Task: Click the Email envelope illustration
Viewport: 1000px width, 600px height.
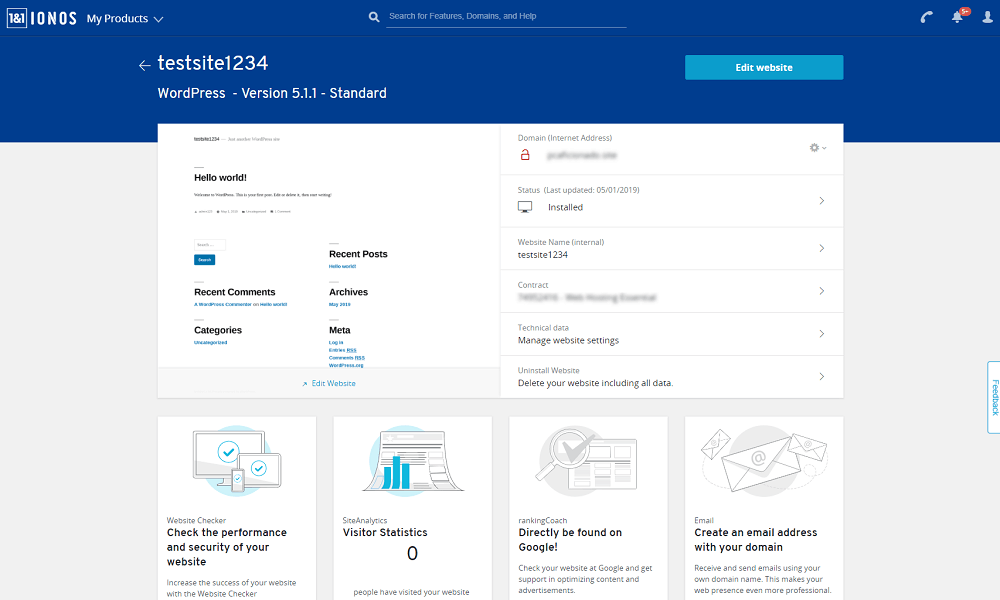Action: (x=764, y=461)
